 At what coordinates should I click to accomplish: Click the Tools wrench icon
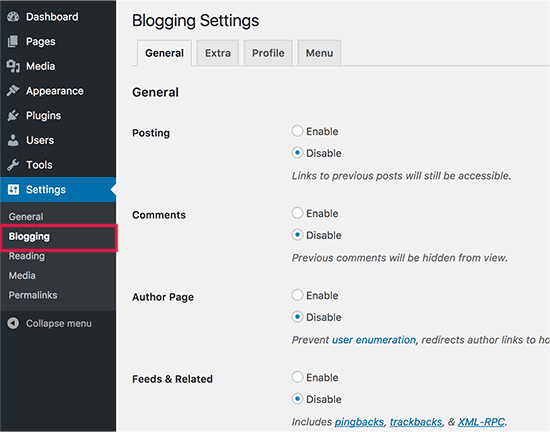(13, 164)
